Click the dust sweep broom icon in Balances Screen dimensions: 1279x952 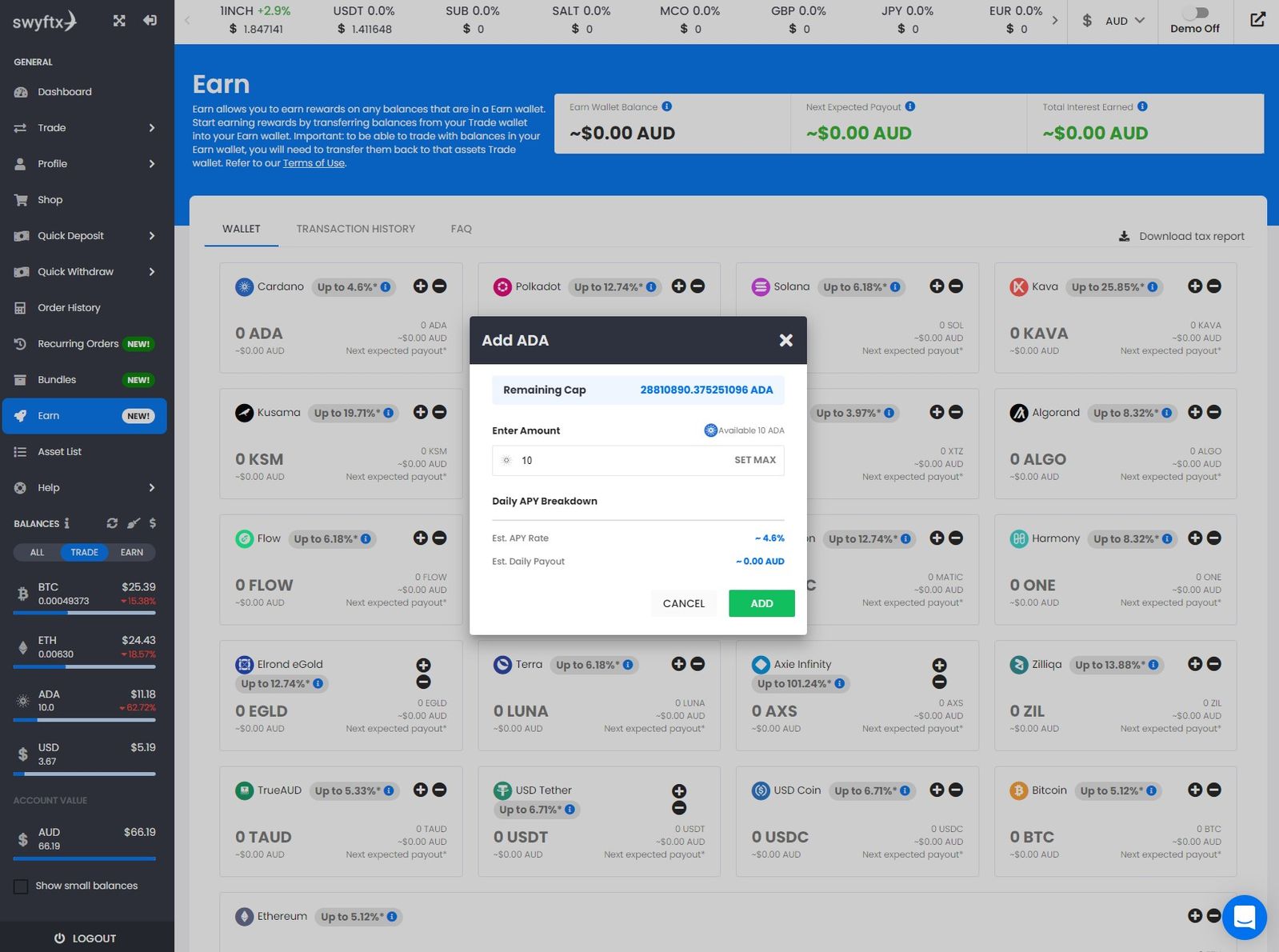134,523
